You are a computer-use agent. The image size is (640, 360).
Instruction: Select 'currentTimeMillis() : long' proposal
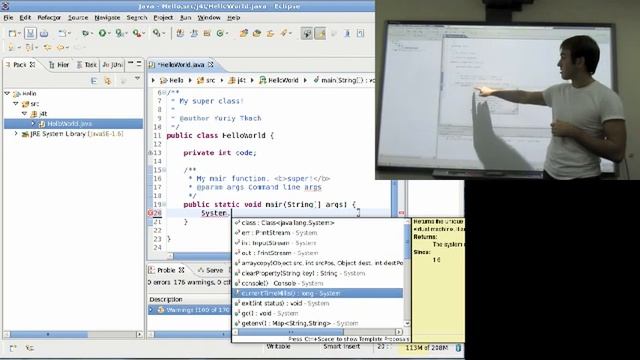(318, 293)
